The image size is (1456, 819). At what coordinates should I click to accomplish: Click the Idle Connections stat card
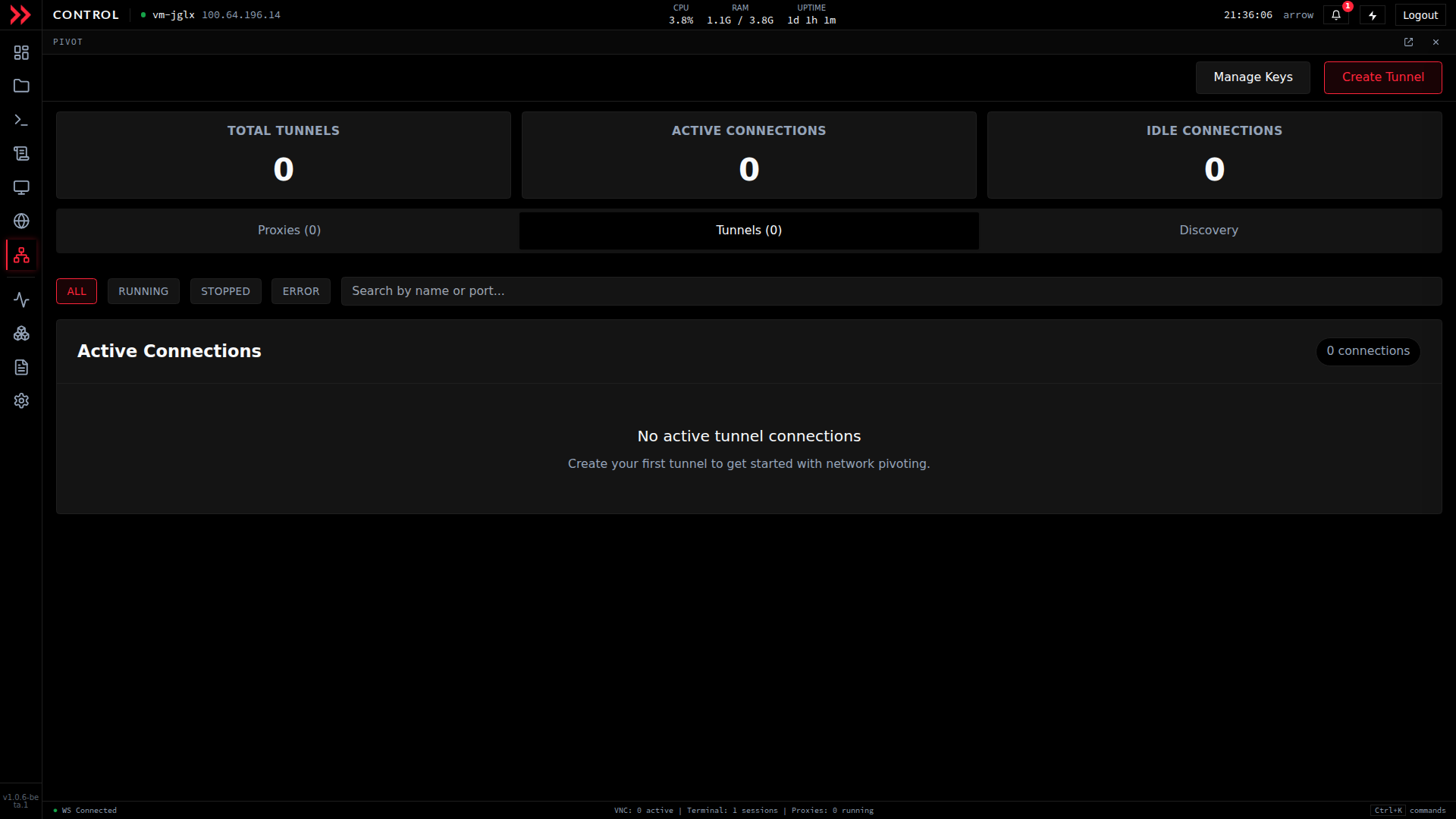pos(1215,155)
